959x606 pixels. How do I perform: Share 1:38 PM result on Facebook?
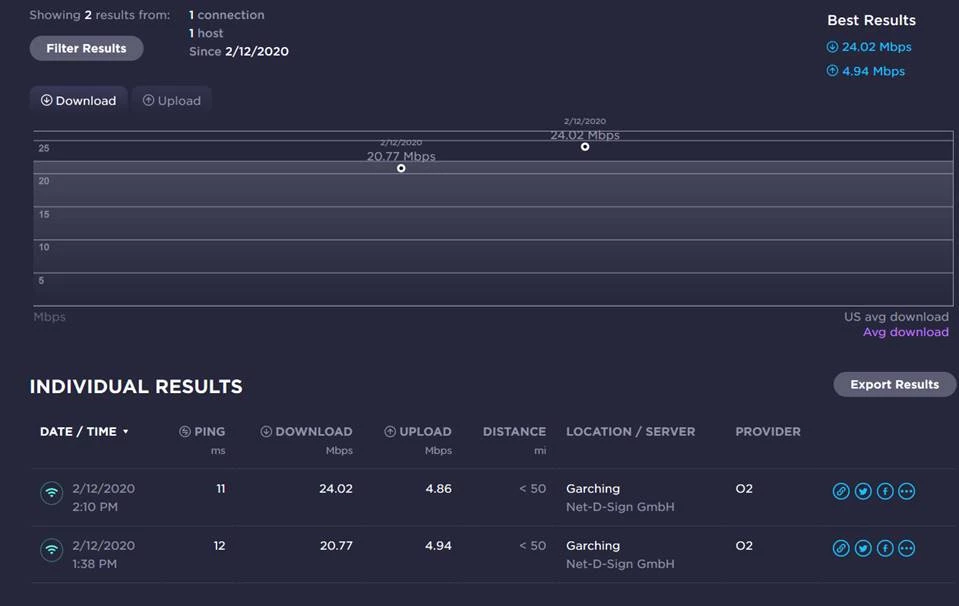885,548
